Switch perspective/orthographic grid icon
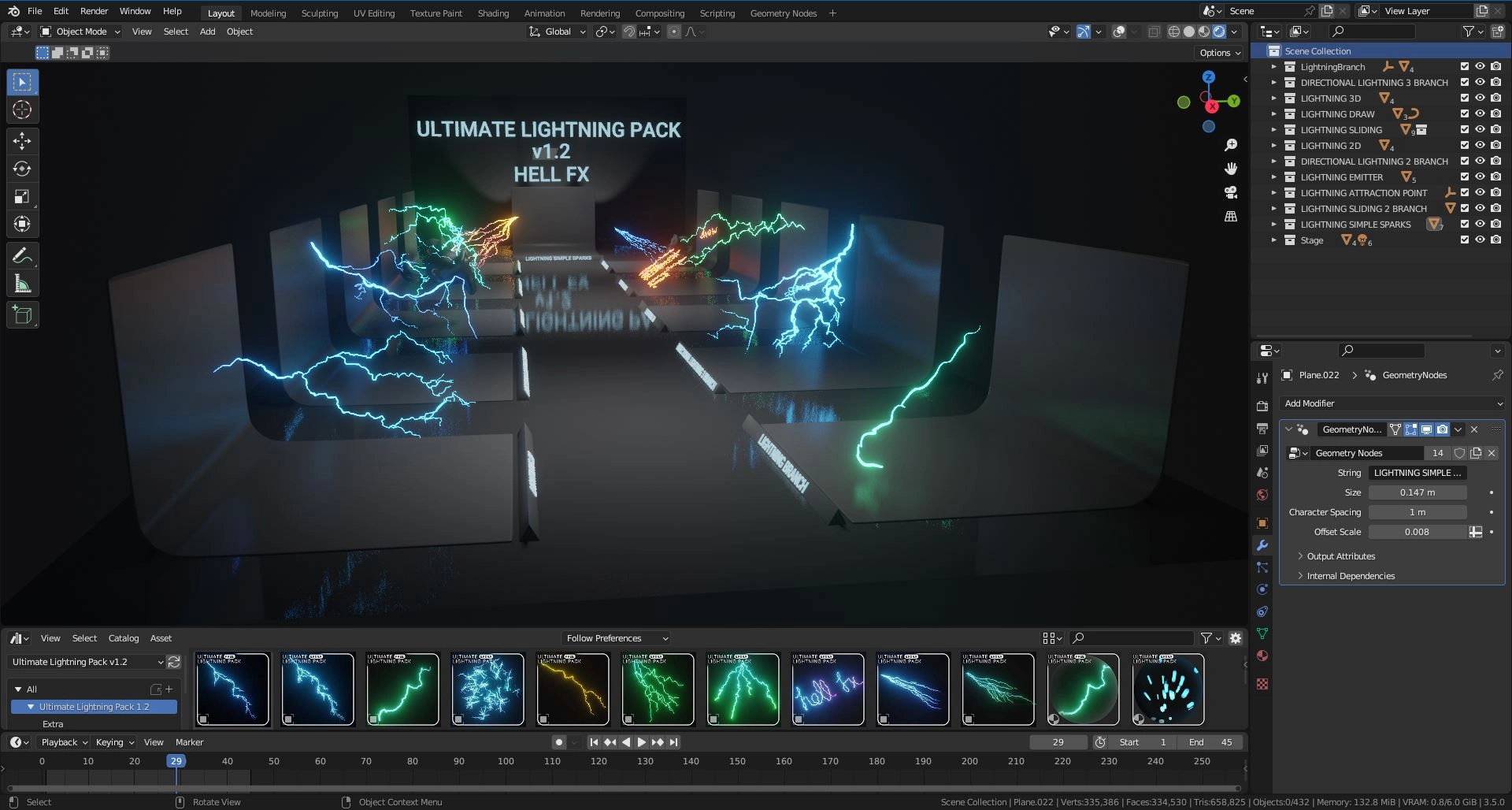Image resolution: width=1512 pixels, height=810 pixels. tap(1231, 216)
